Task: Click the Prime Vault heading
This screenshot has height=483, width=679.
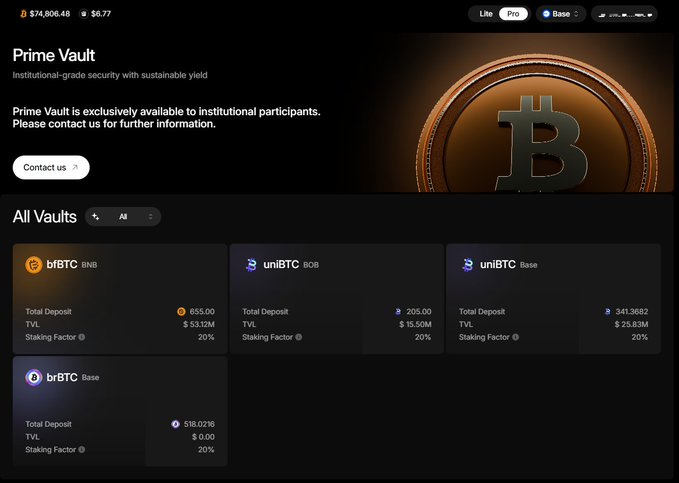Action: 54,55
